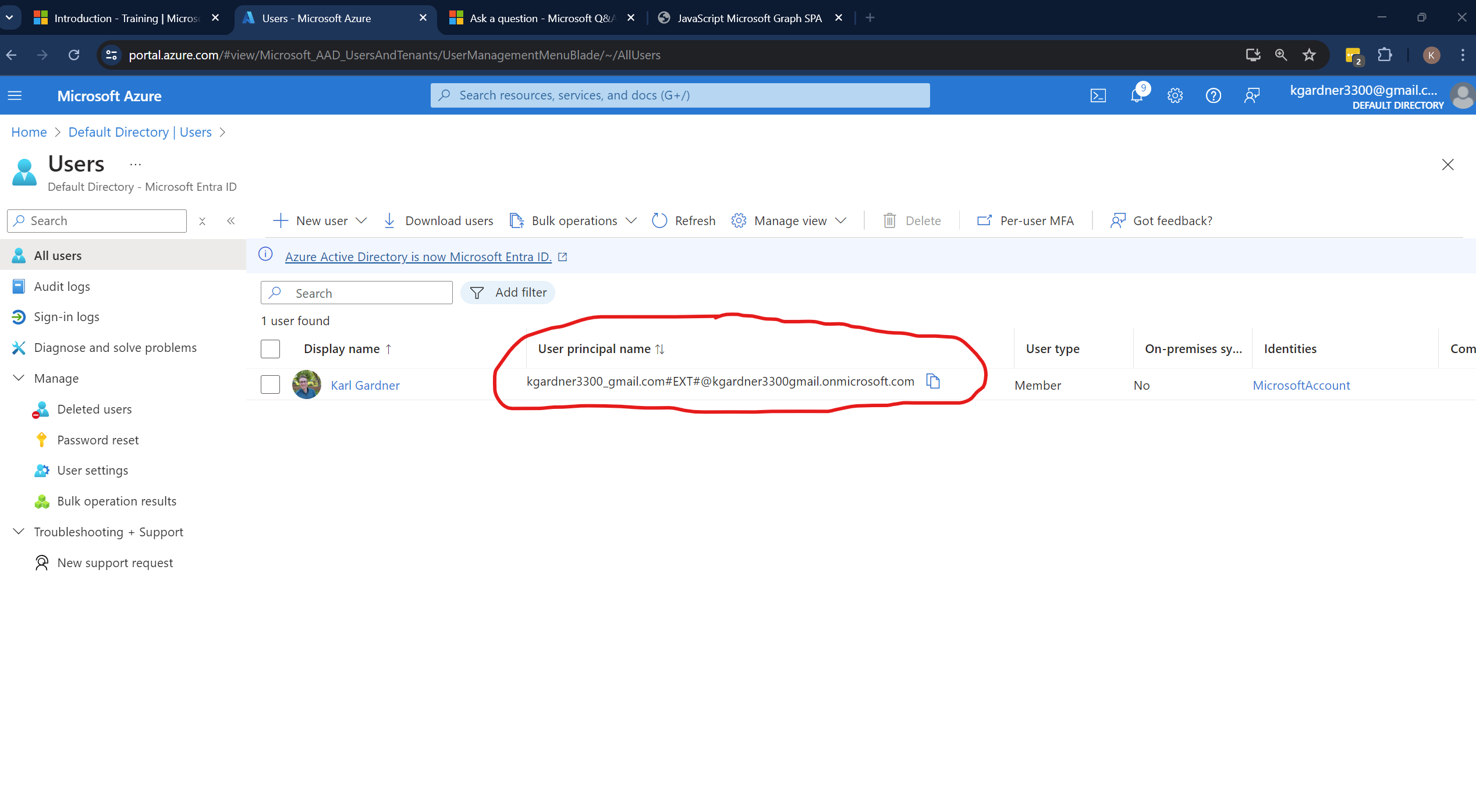Screen dimensions: 1476x812
Task: Click the users list Search field
Action: (x=356, y=293)
